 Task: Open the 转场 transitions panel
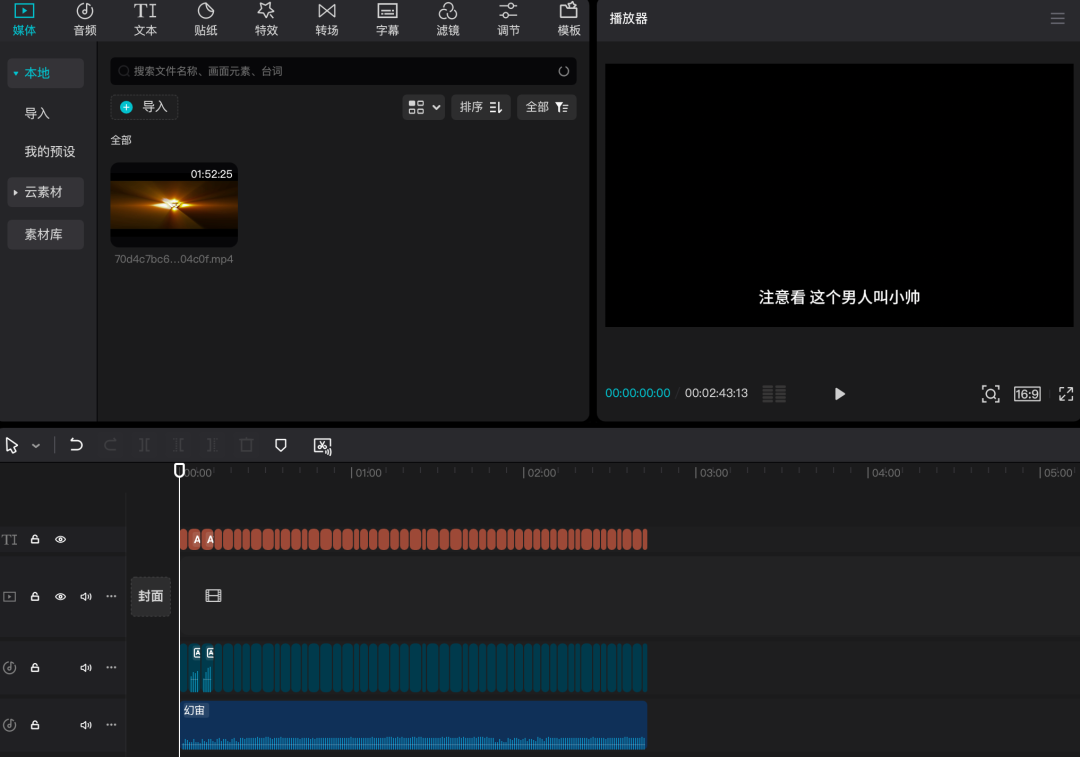pyautogui.click(x=326, y=19)
